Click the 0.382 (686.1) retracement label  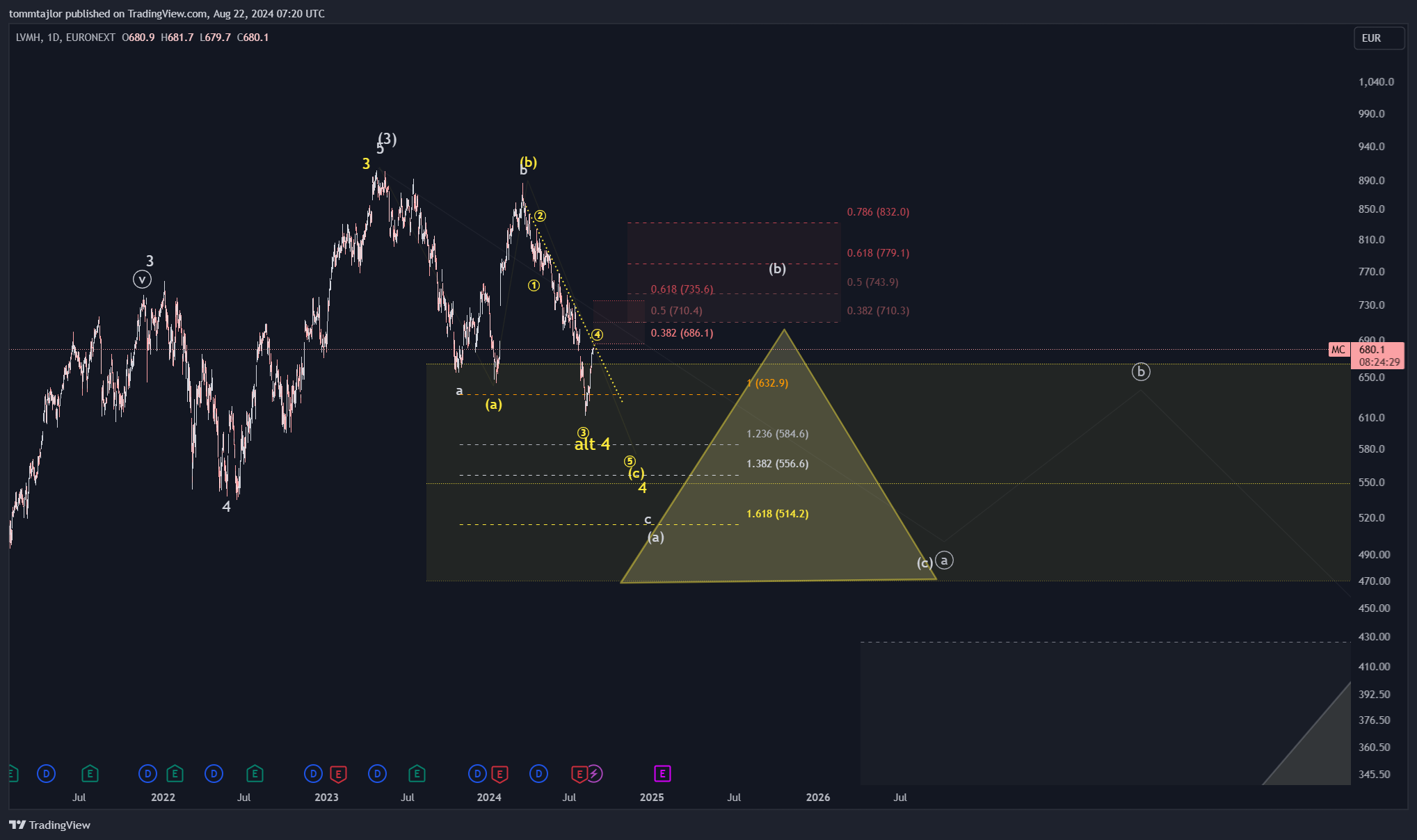682,333
